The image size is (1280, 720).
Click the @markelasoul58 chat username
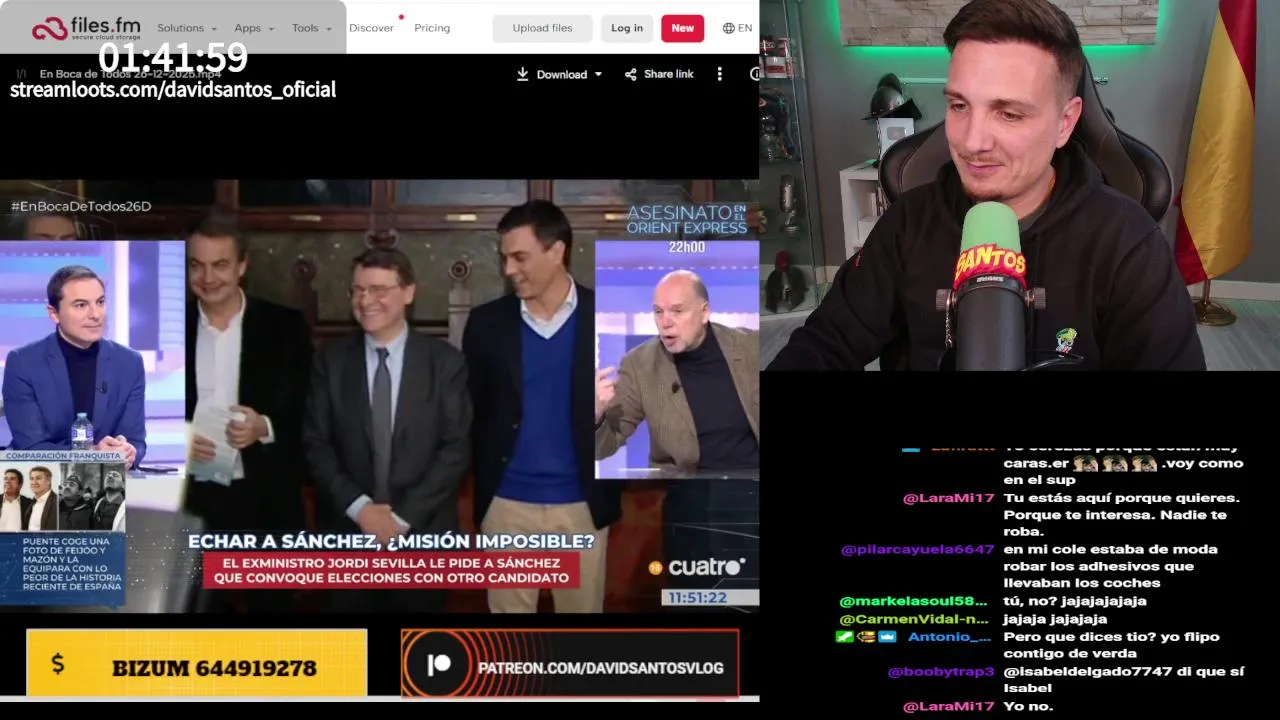[913, 601]
